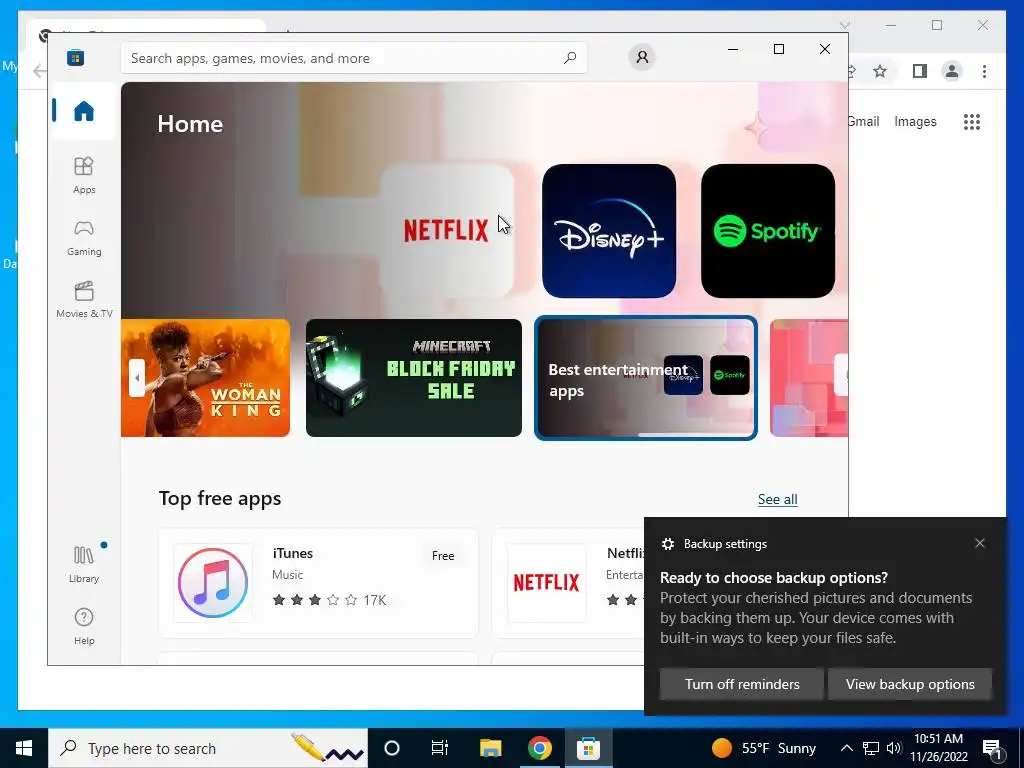Open Gmail link in Chrome window
Viewport: 1024px width, 768px height.
coord(863,121)
